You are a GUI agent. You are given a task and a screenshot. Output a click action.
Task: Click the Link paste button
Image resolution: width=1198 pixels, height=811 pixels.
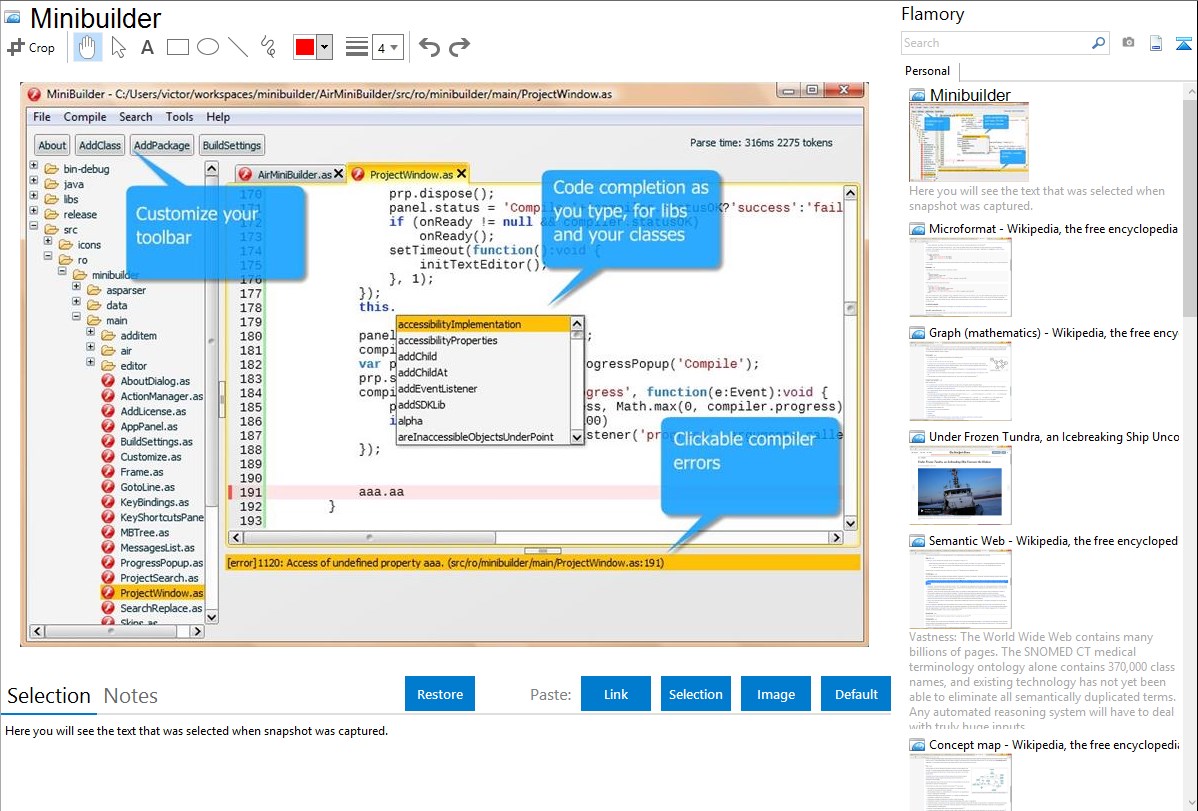pos(616,694)
